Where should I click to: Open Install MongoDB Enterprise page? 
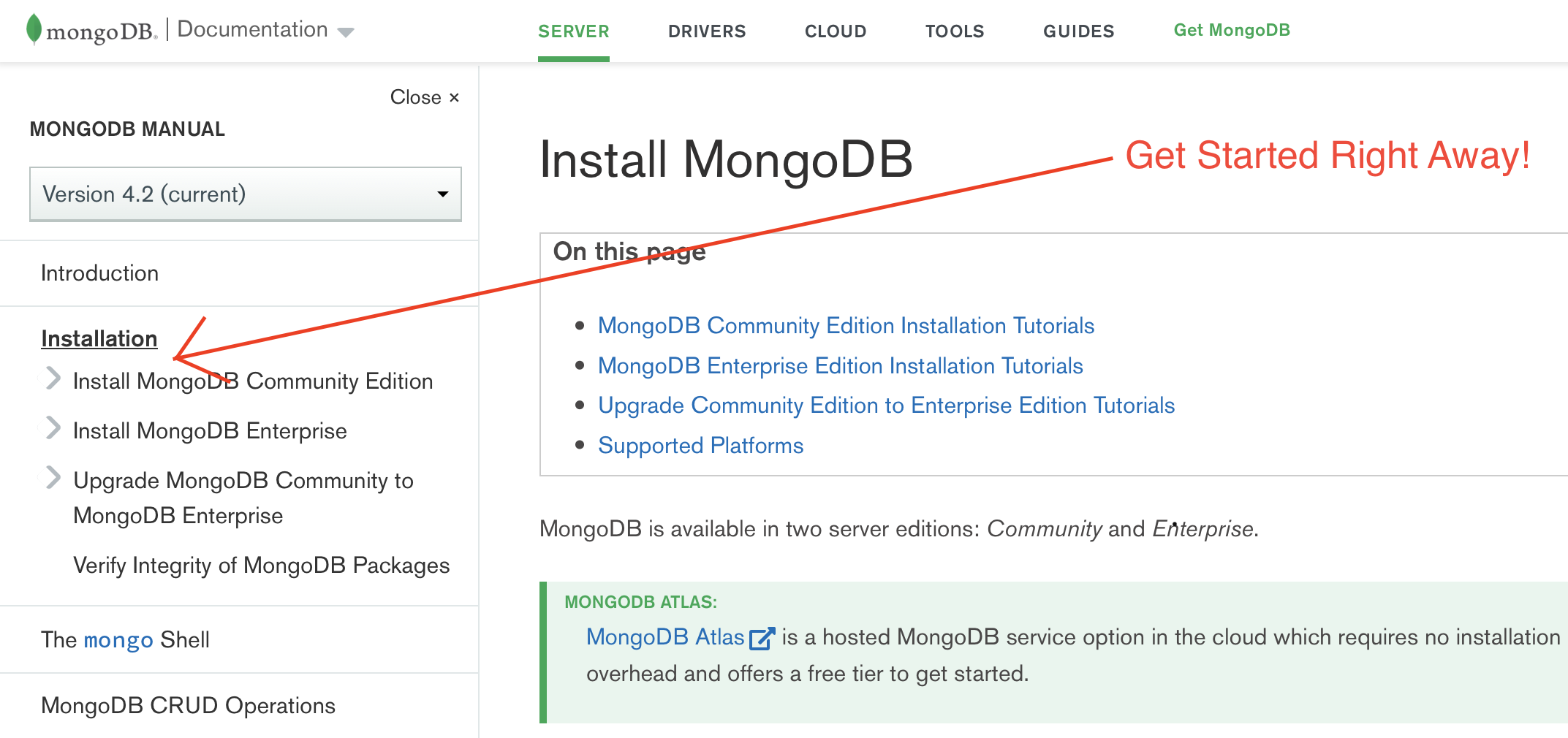click(210, 431)
